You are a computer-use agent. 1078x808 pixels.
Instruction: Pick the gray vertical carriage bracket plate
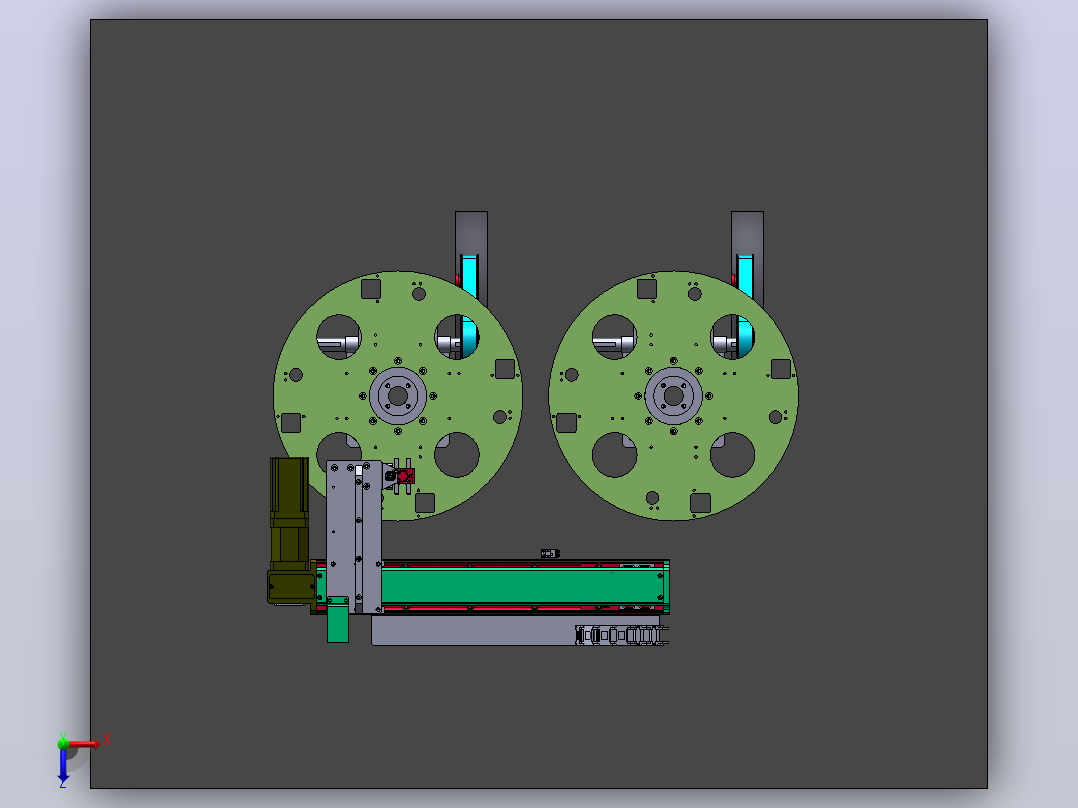tap(353, 537)
